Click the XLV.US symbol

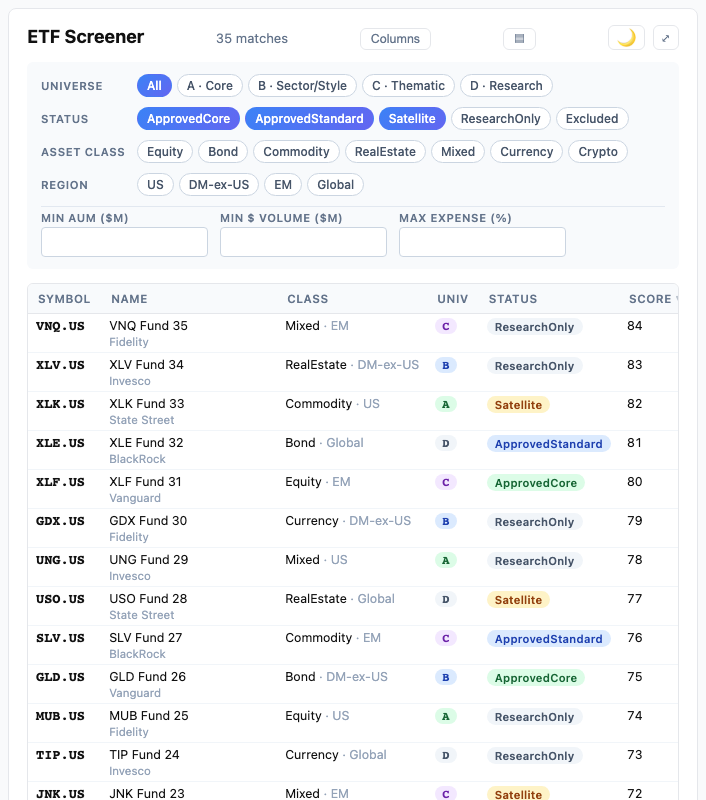point(60,365)
